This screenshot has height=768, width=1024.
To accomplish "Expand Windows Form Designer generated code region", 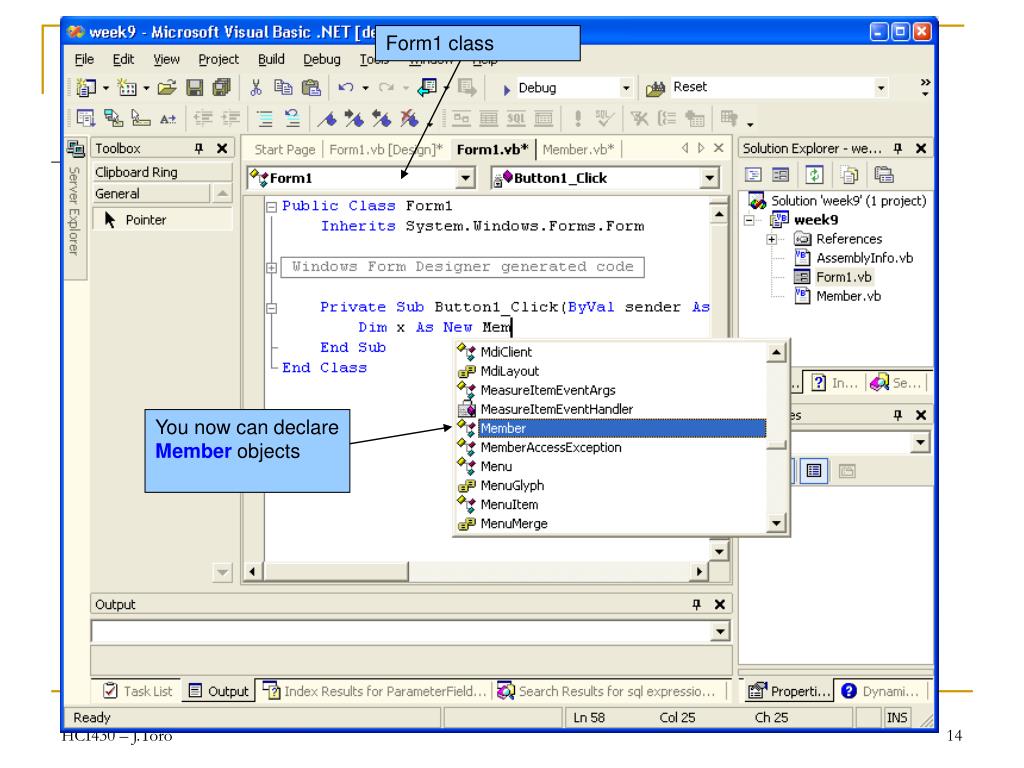I will click(x=271, y=268).
